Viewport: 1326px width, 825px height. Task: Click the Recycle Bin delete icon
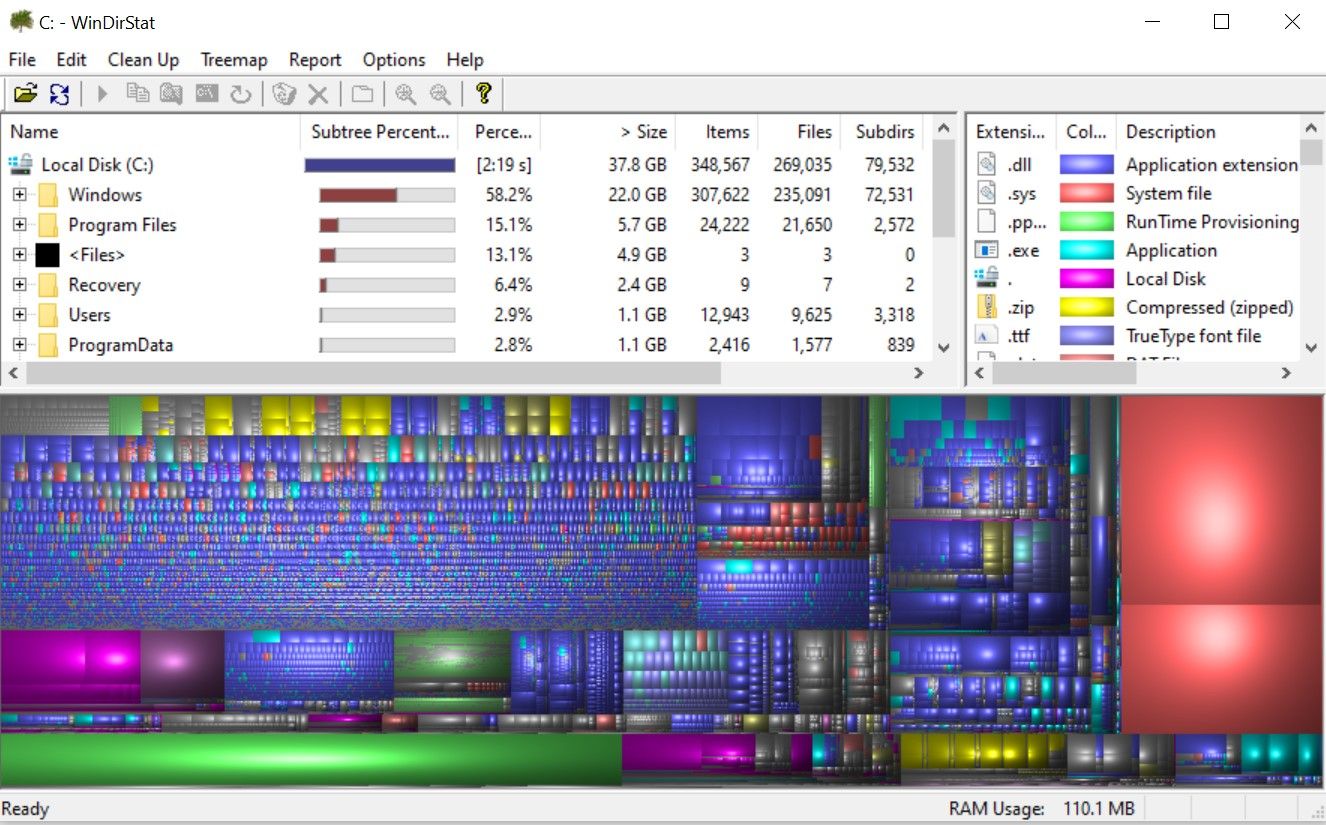283,93
